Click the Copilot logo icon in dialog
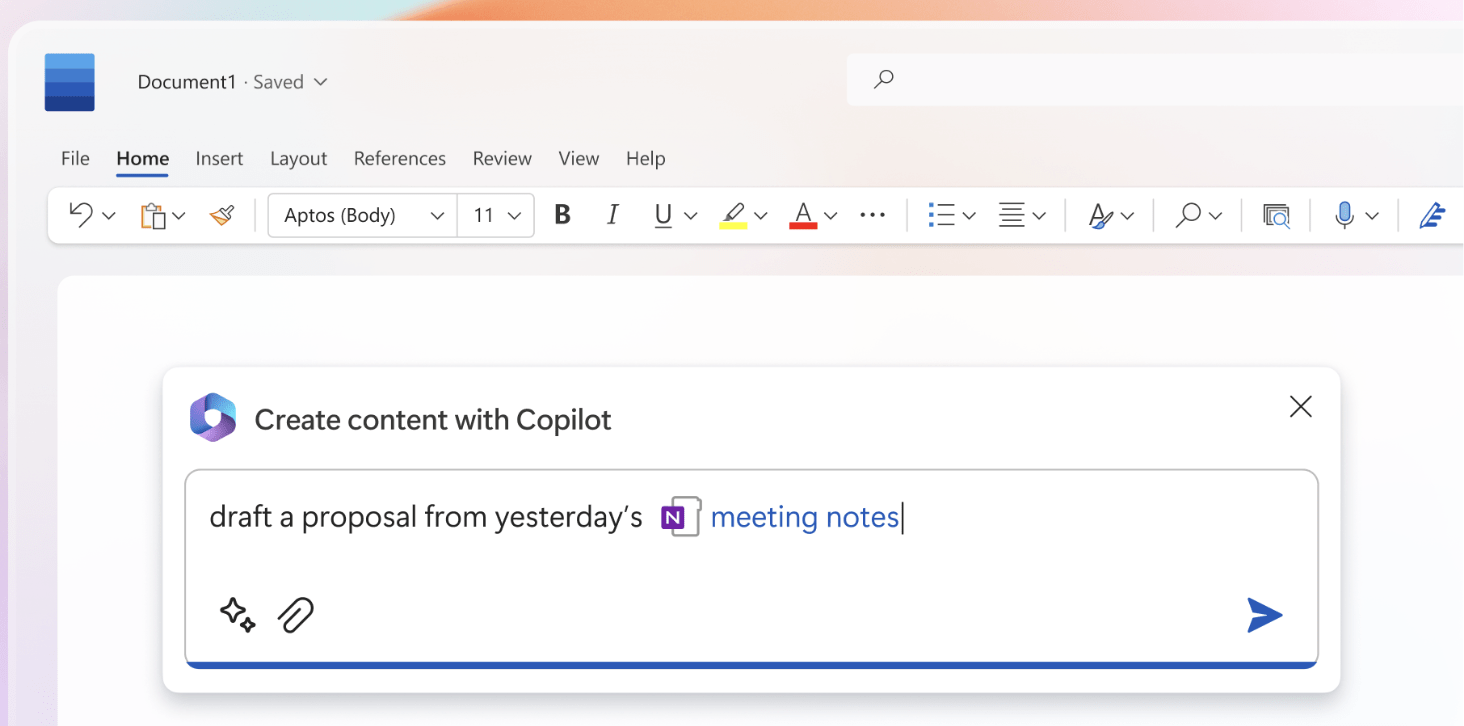Image resolution: width=1464 pixels, height=726 pixels. tap(213, 418)
